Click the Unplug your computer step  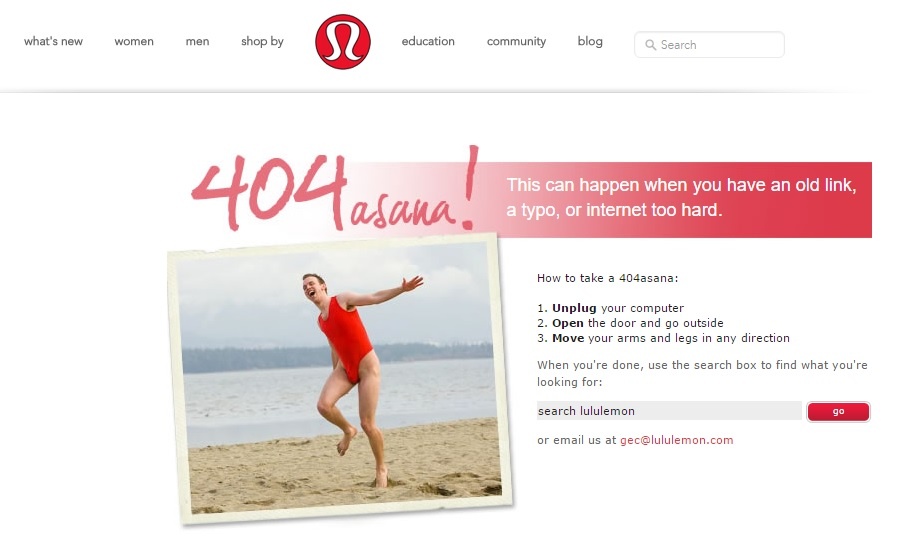611,308
